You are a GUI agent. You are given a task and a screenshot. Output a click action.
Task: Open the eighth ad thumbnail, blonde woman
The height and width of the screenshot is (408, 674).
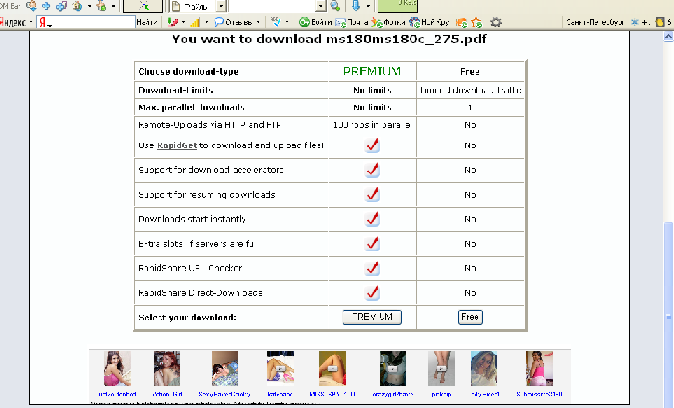(x=484, y=368)
